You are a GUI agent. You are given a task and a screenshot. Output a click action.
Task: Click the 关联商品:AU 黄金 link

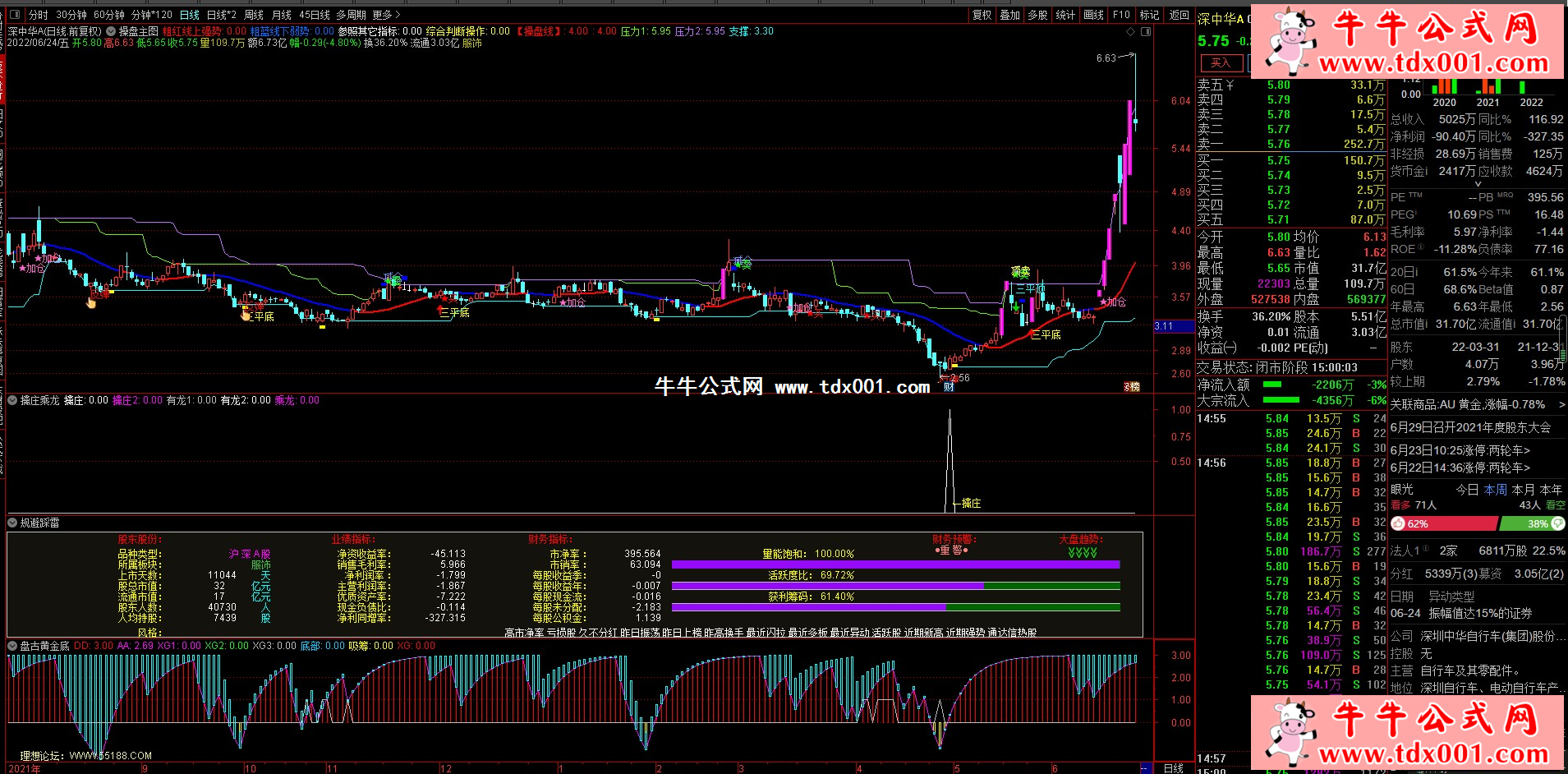[1468, 404]
